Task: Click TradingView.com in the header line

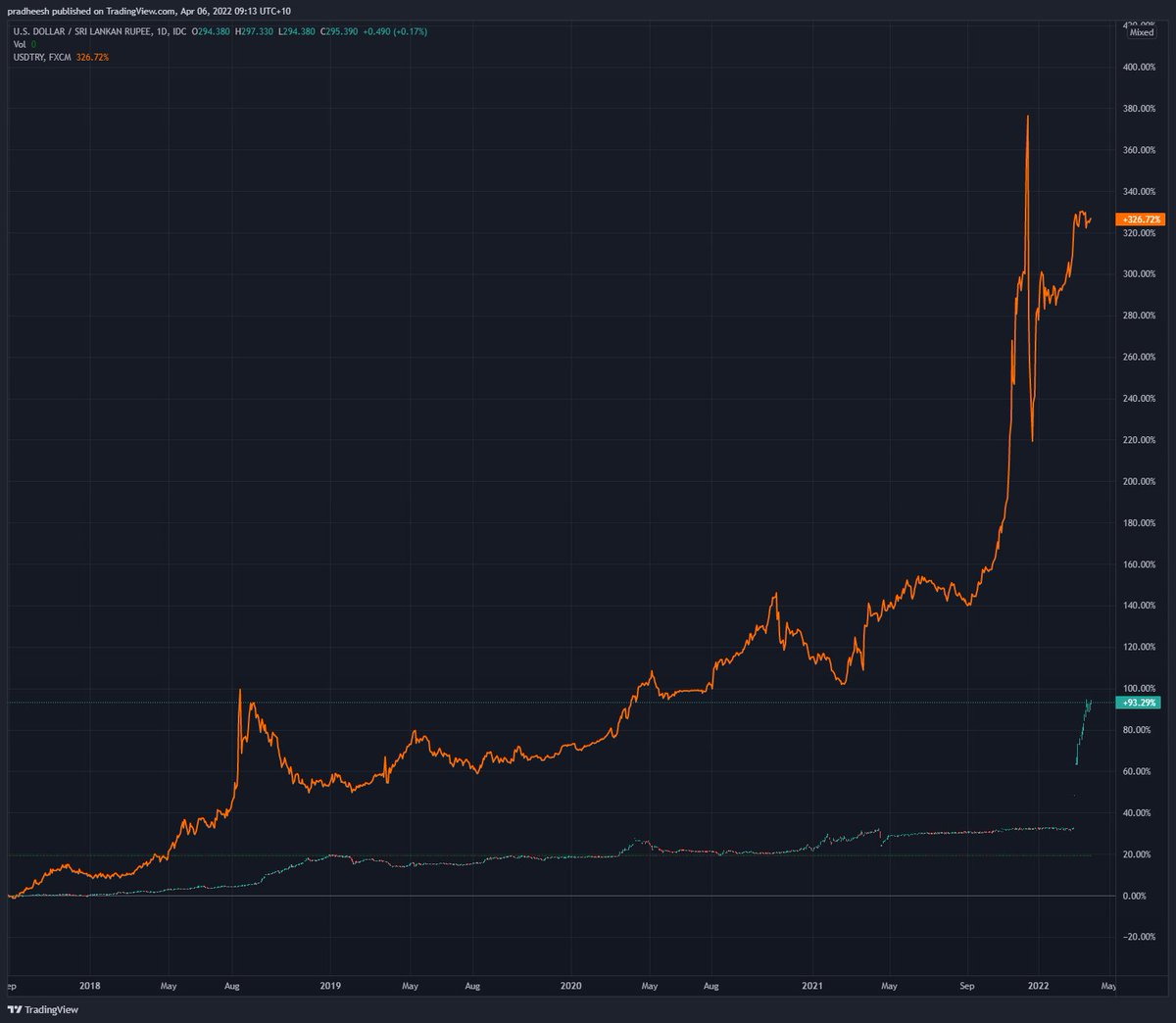Action: point(141,11)
